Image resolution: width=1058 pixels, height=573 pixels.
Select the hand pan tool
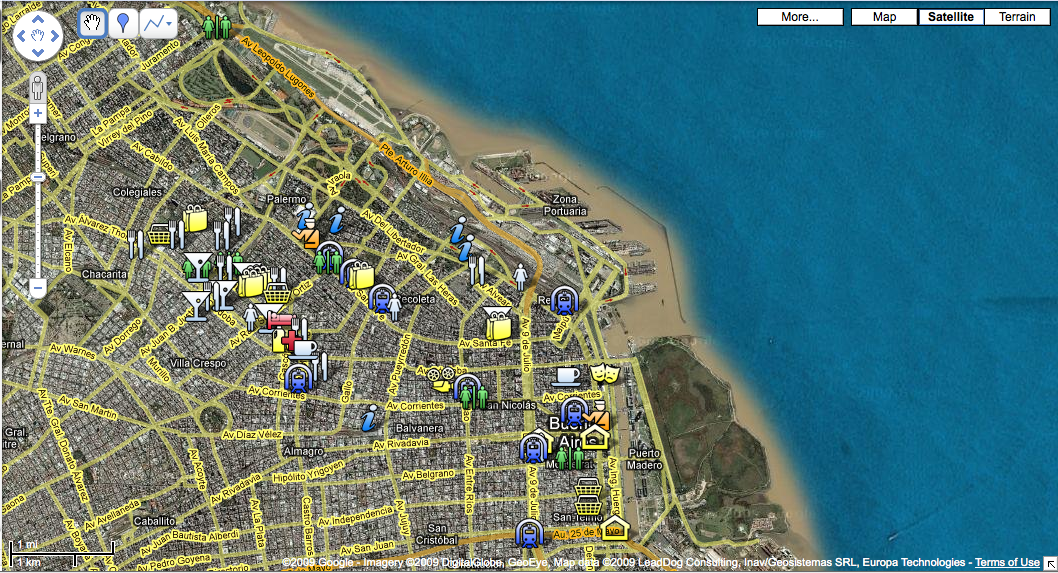[92, 24]
